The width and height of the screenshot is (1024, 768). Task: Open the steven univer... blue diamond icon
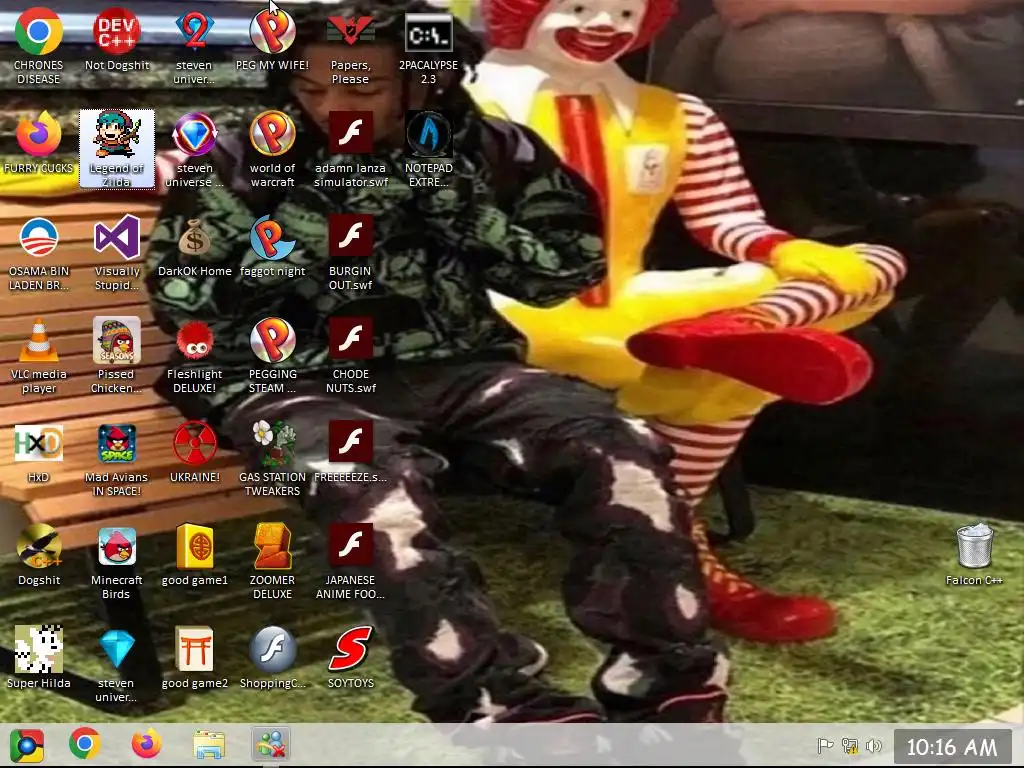tap(117, 649)
